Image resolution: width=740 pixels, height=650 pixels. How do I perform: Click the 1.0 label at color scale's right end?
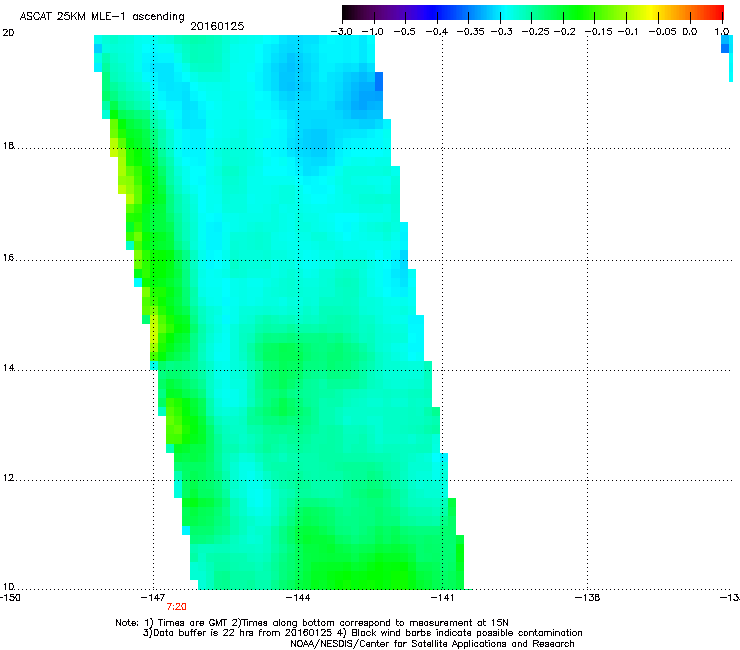tap(722, 32)
